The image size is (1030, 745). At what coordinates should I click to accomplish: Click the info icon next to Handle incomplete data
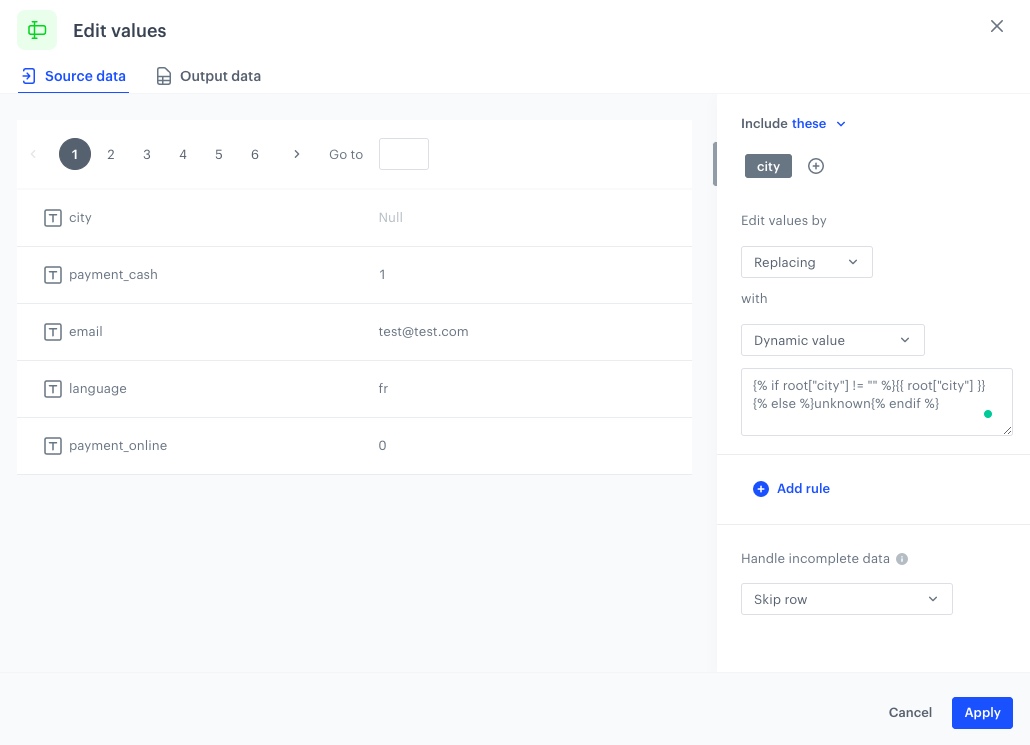[x=901, y=559]
